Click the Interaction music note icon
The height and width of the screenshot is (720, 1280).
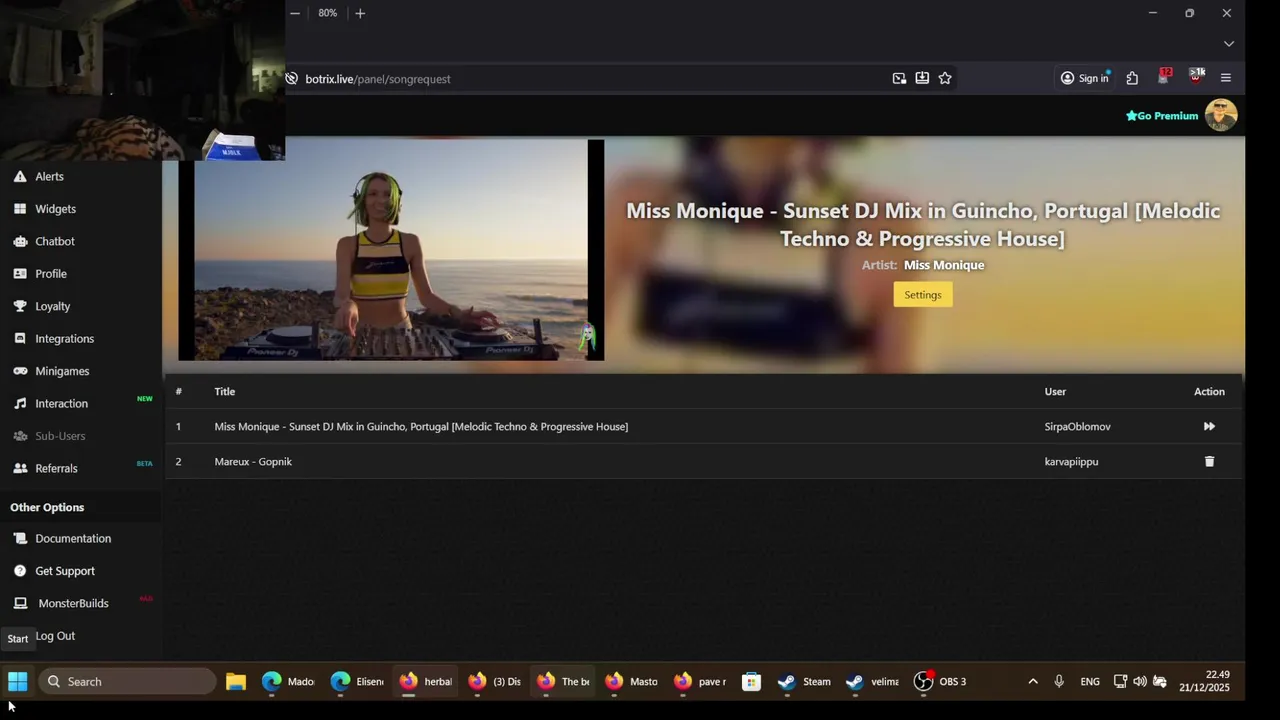click(20, 403)
